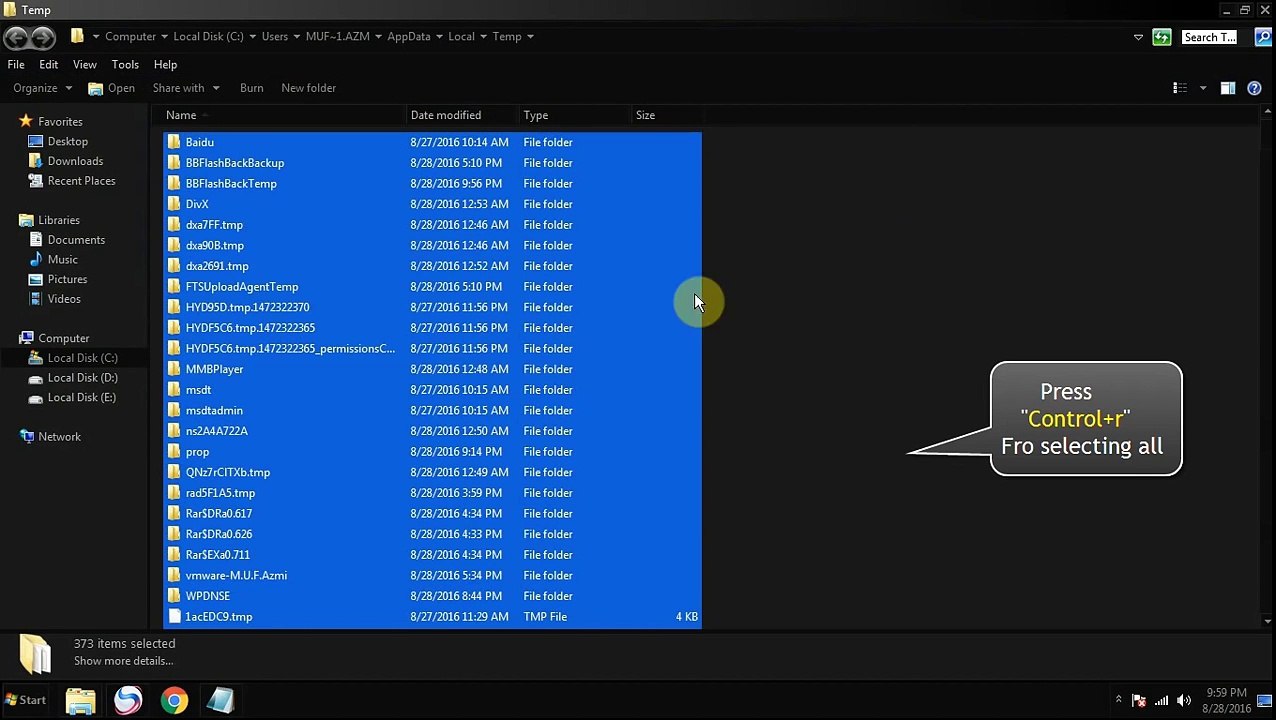1276x720 pixels.
Task: Click the scrollbar down arrow
Action: [x=1267, y=621]
